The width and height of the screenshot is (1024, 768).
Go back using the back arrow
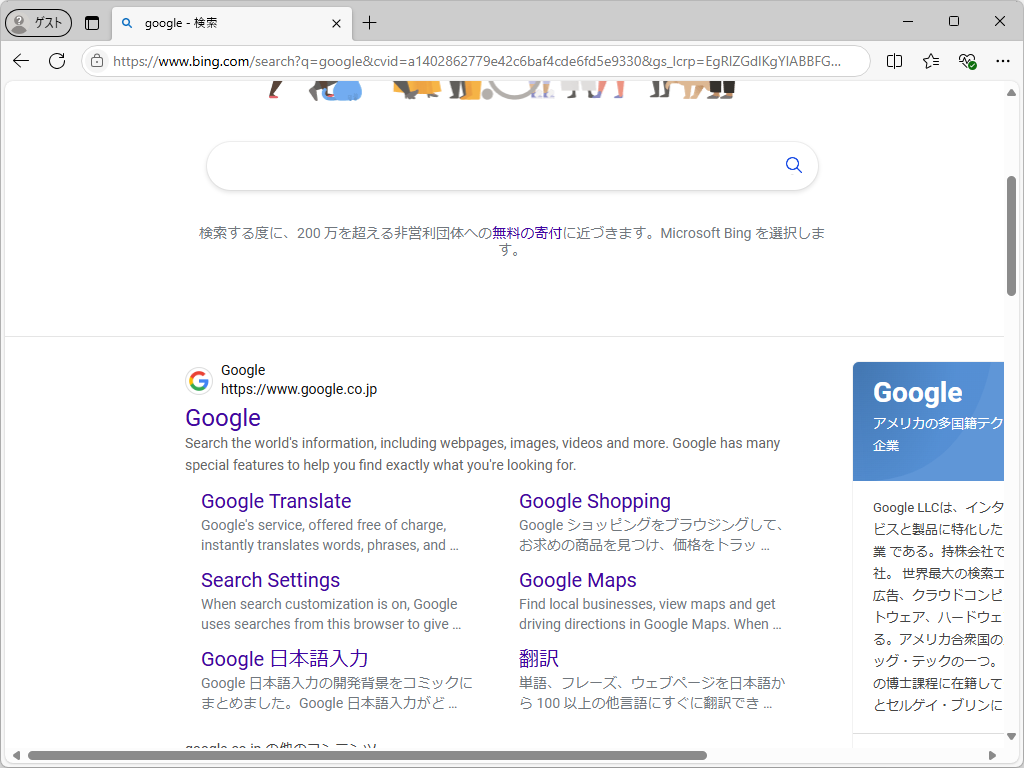[x=21, y=61]
